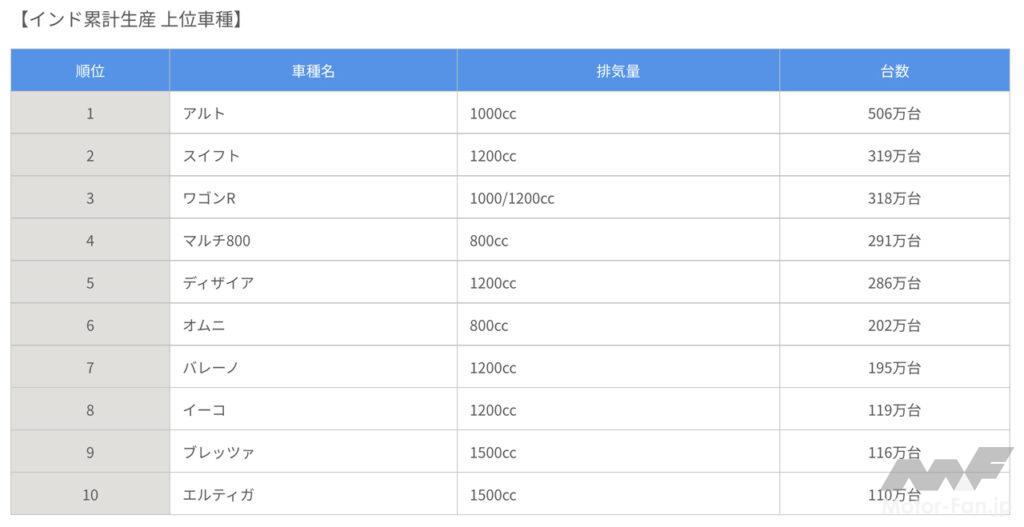Select the バレーノ model name cell
The image size is (1024, 527).
211,368
